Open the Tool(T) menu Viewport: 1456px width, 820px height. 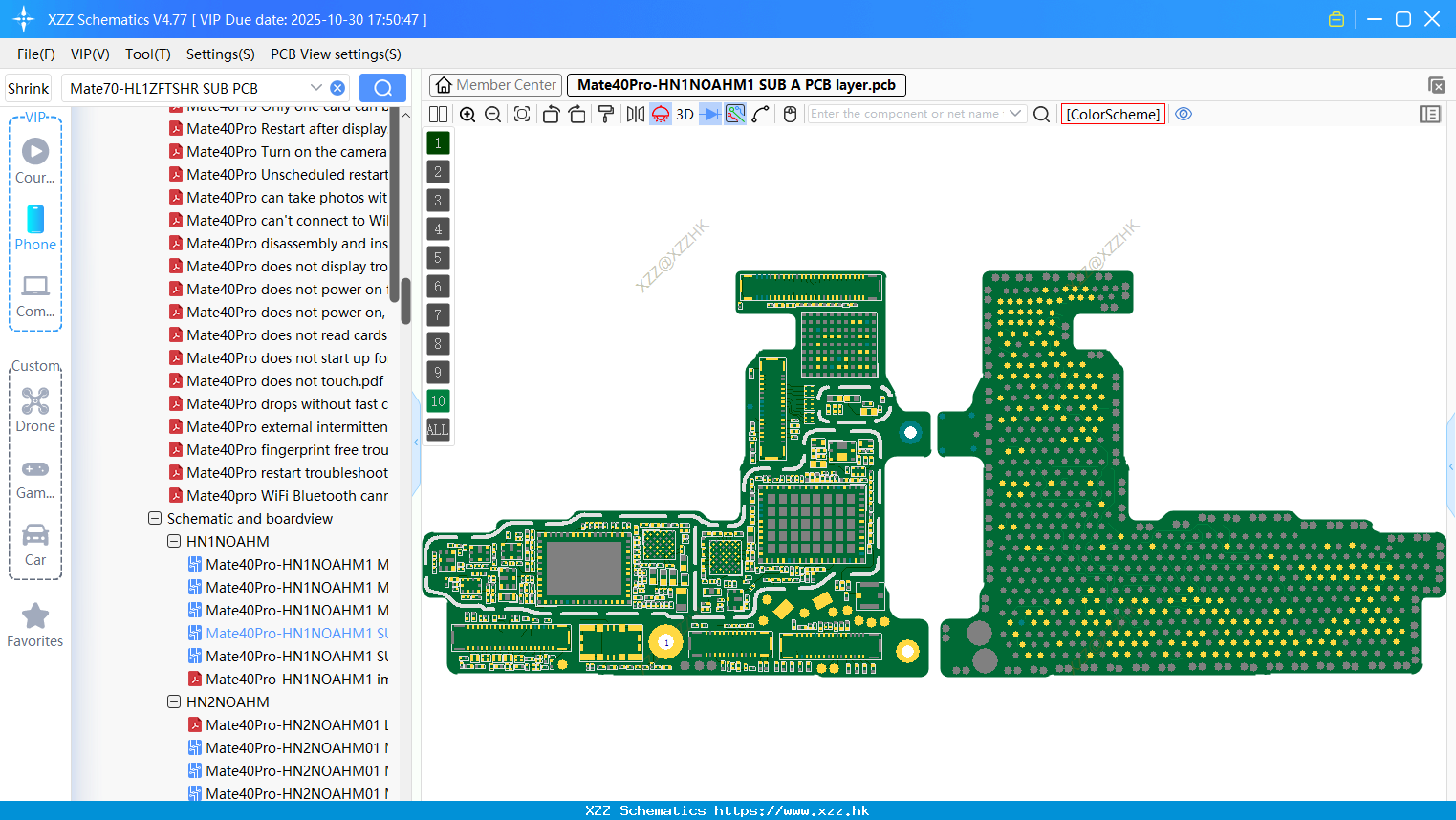point(147,54)
